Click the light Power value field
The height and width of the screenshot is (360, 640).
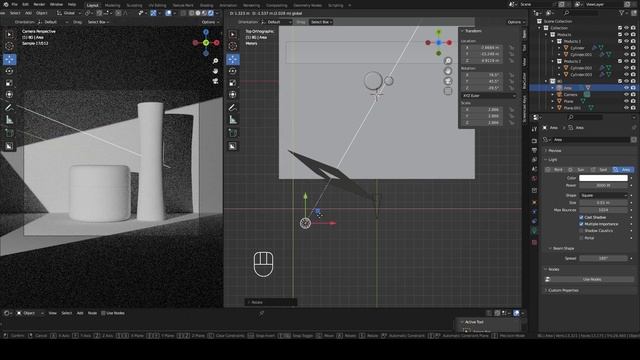(x=603, y=185)
